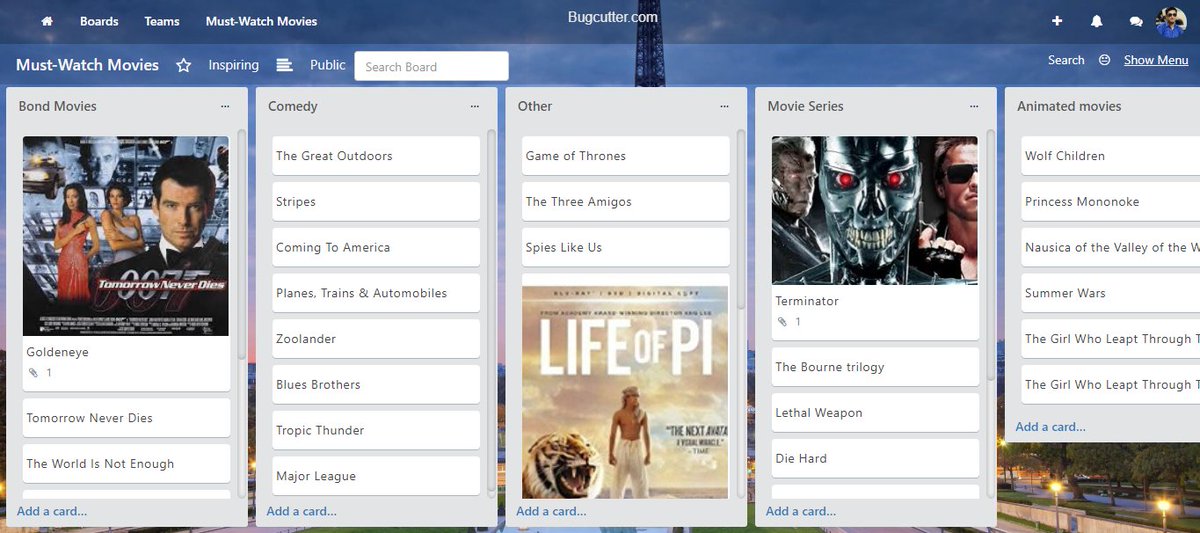Focus the Search Board input field

(x=431, y=66)
